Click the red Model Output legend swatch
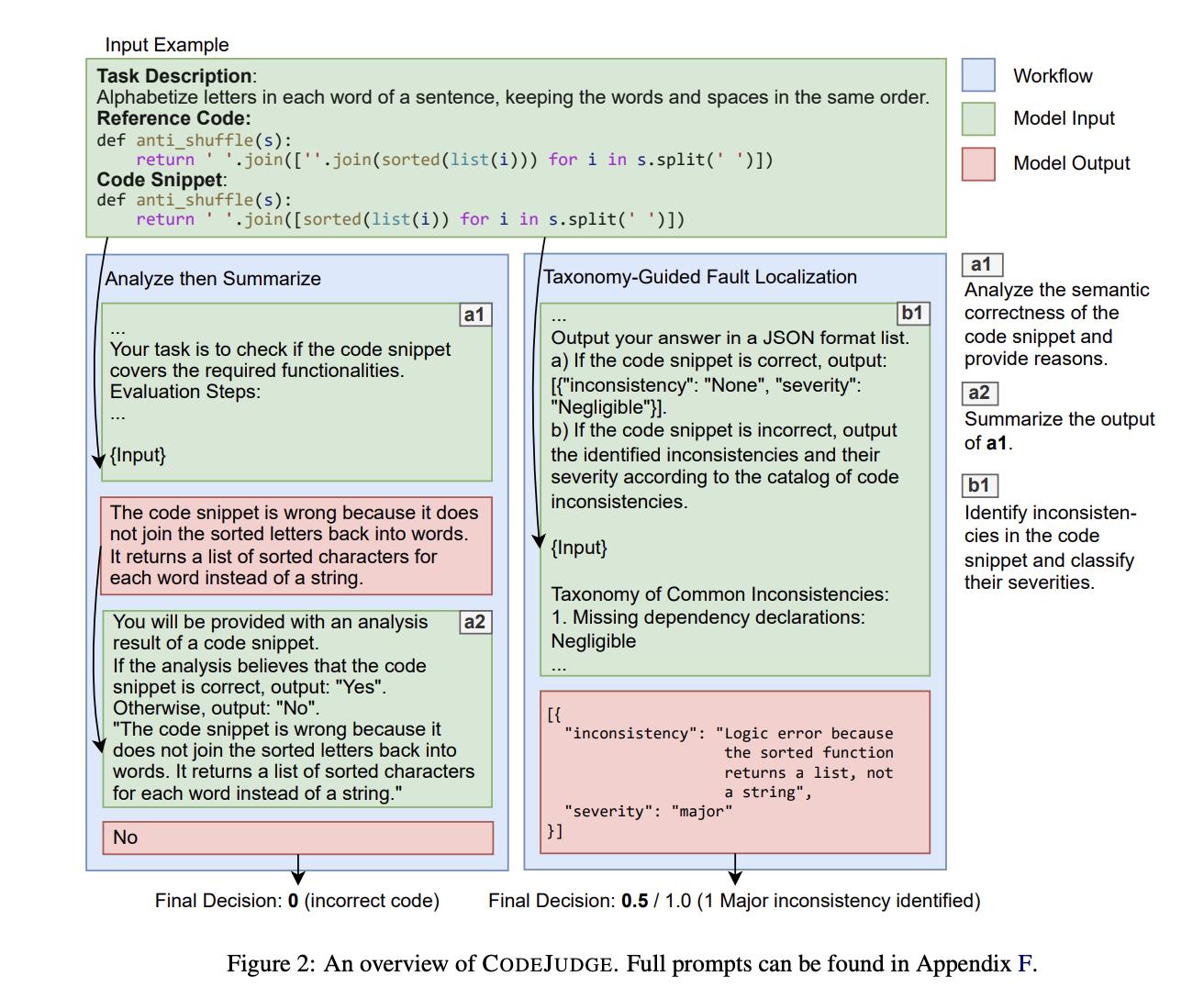1204x998 pixels. (978, 163)
